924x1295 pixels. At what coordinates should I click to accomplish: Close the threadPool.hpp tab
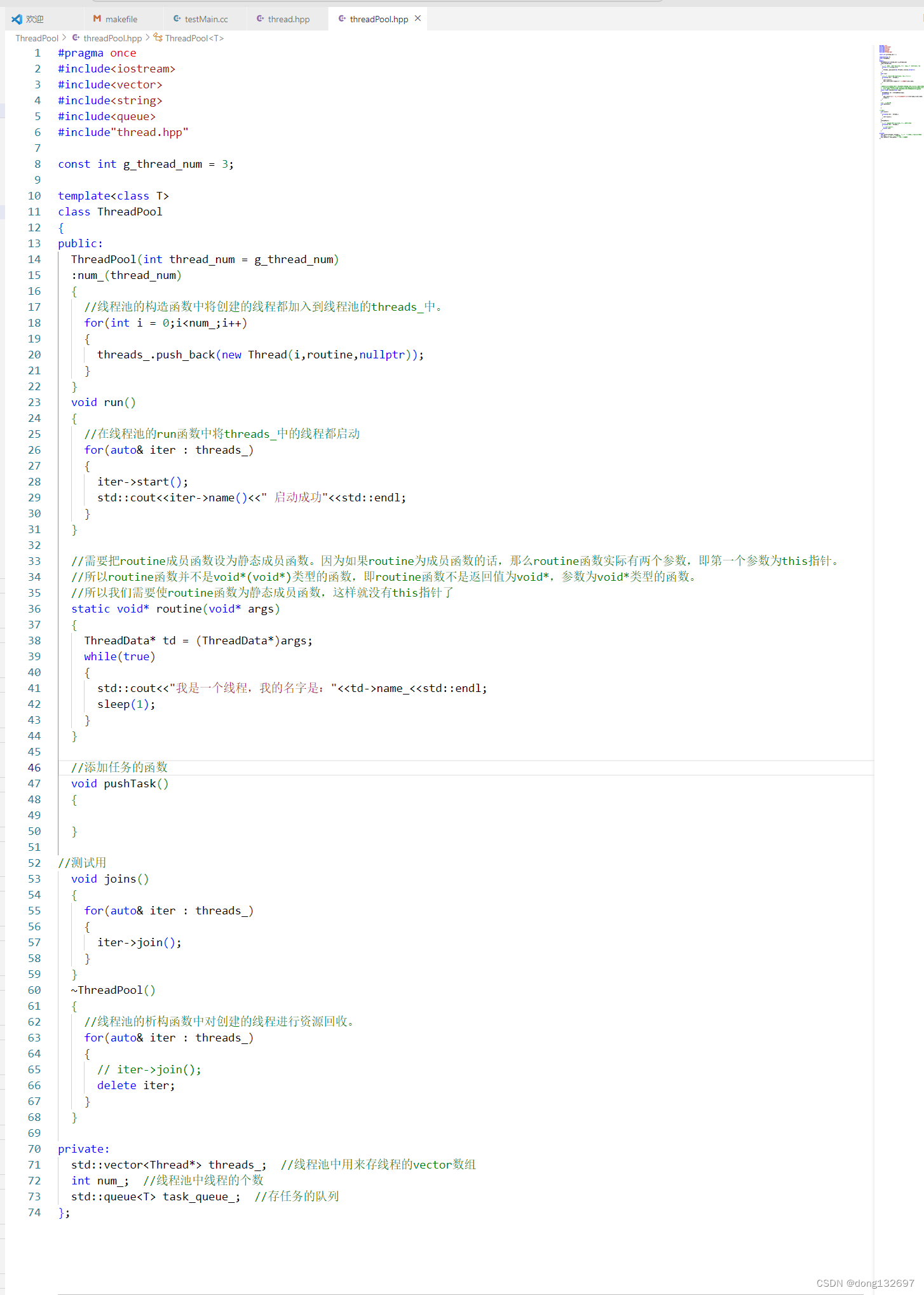[x=418, y=18]
